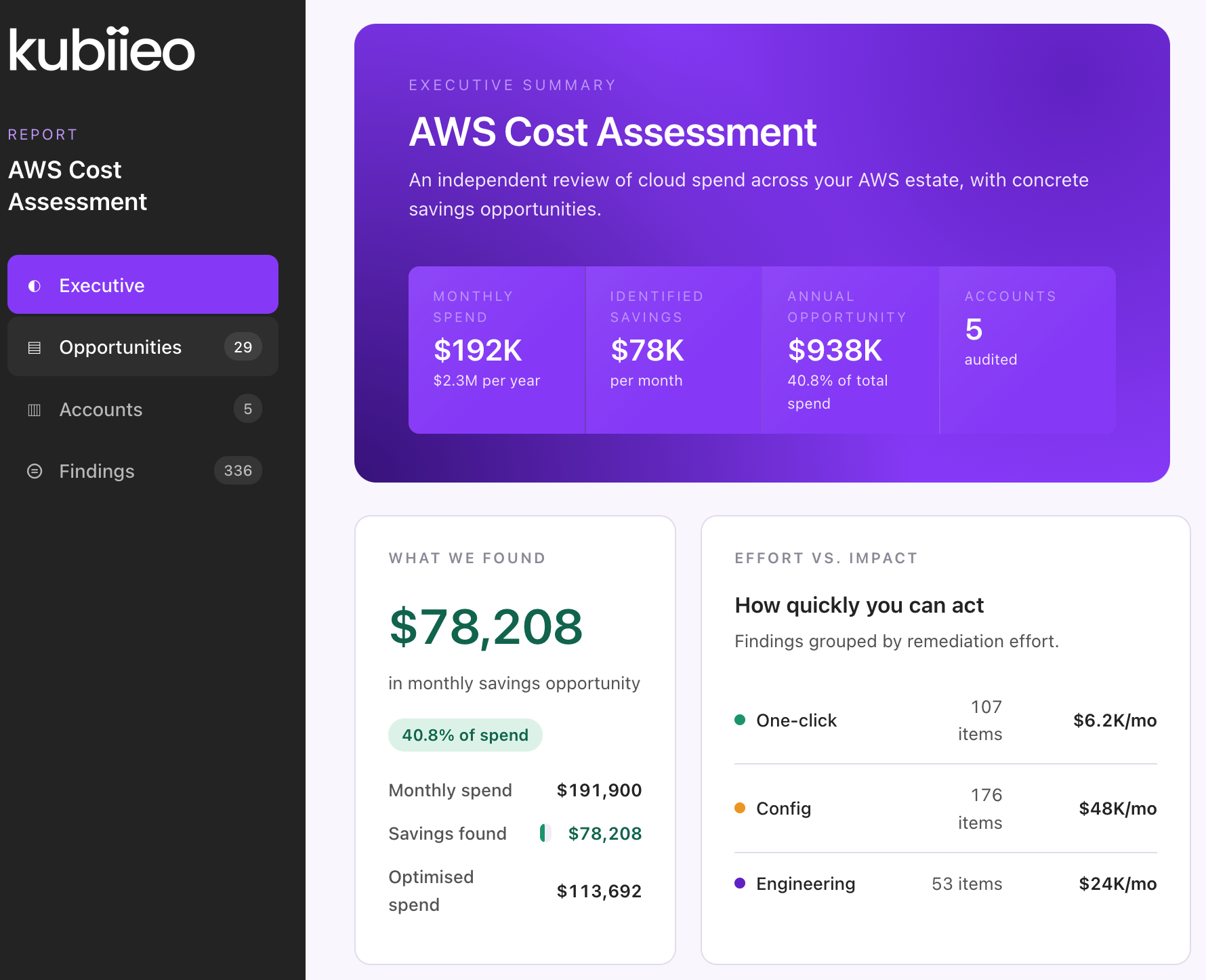Click the savings found mini progress bar
Image resolution: width=1206 pixels, height=980 pixels.
545,833
